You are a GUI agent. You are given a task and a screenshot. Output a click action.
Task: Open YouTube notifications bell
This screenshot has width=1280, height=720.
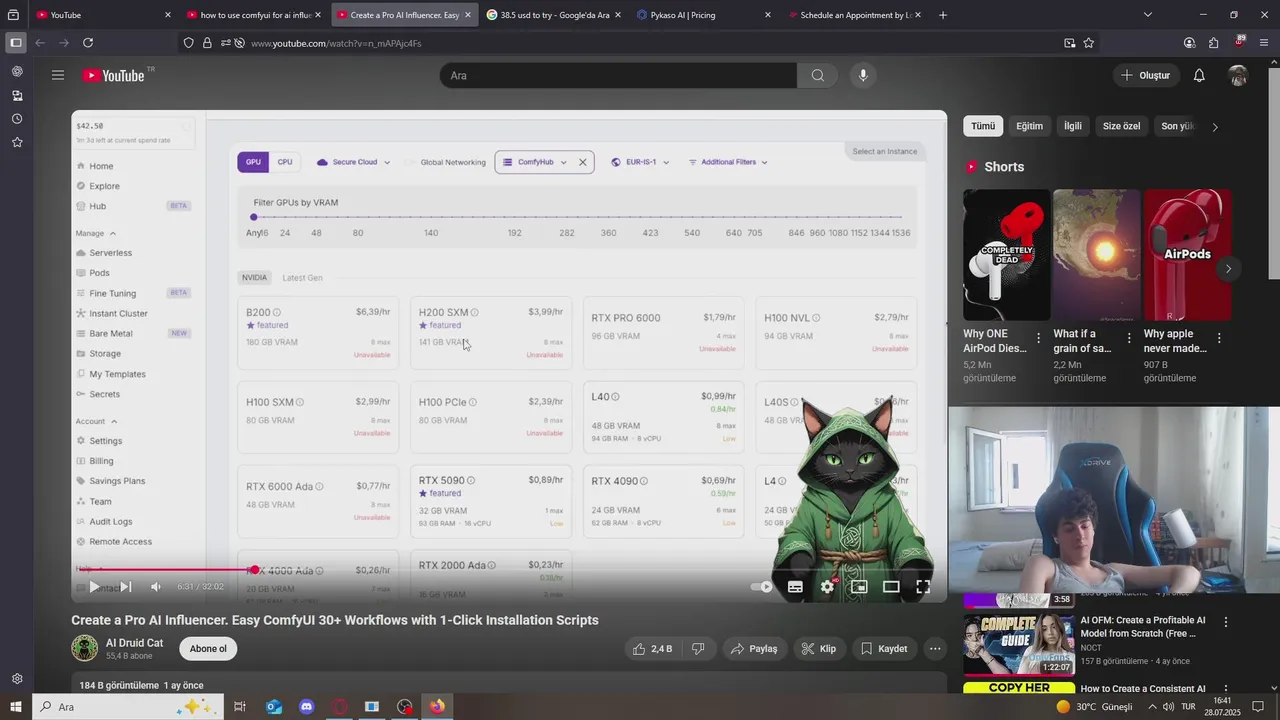(x=1199, y=75)
